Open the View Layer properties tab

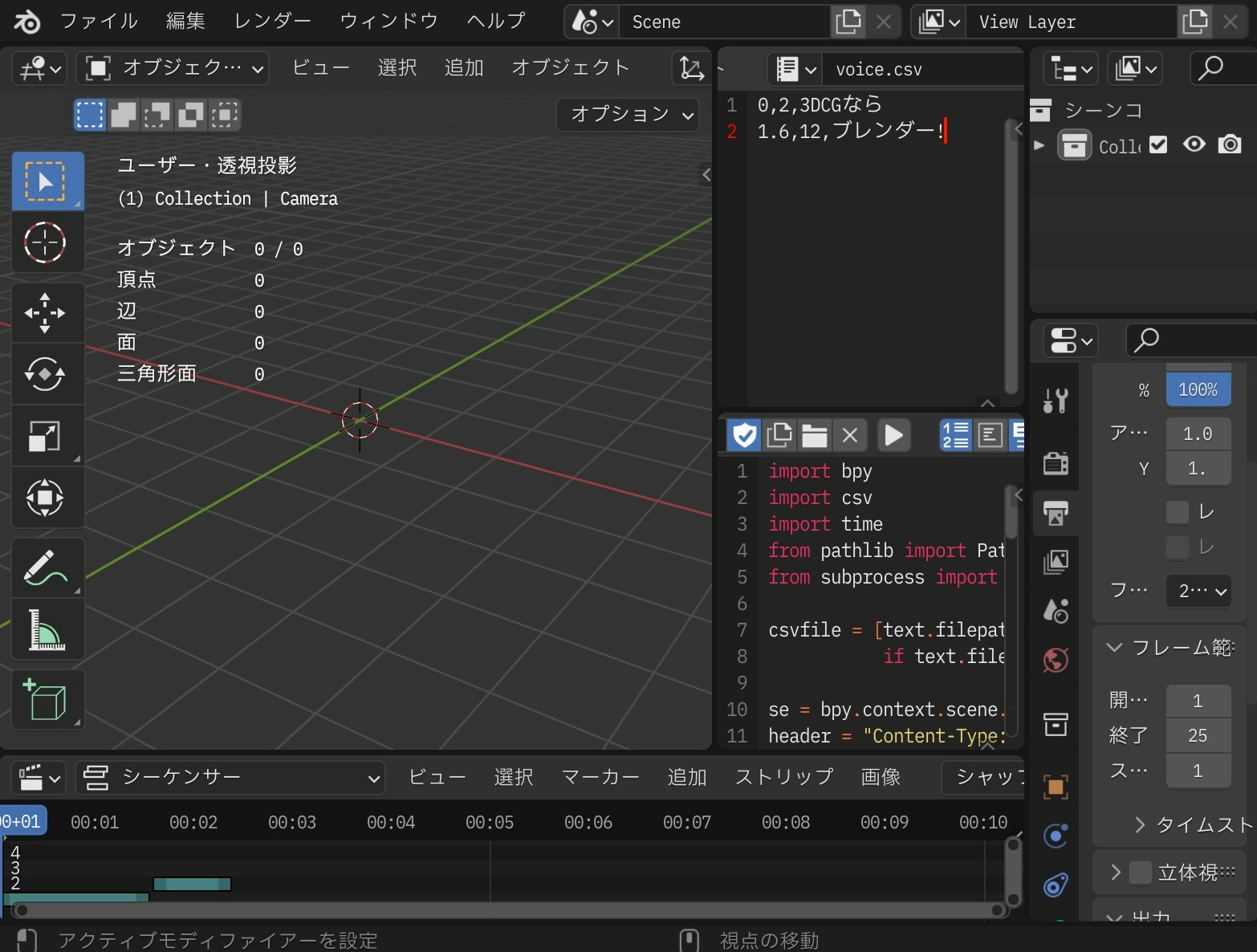coord(1056,562)
